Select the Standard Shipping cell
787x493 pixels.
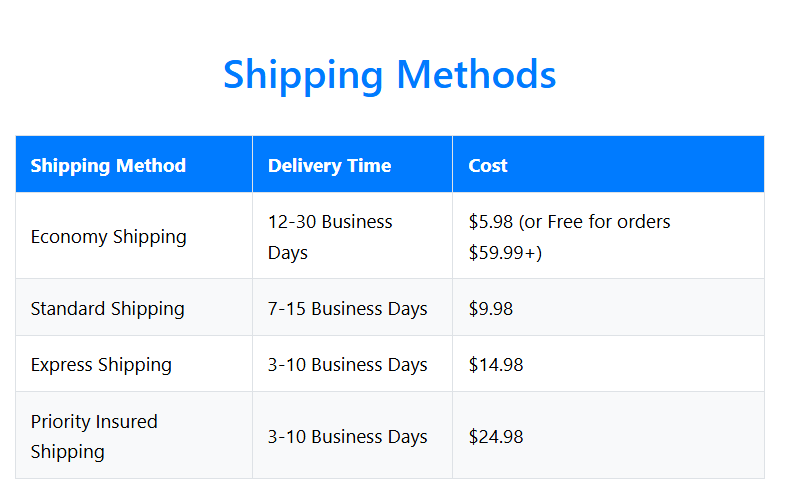107,308
